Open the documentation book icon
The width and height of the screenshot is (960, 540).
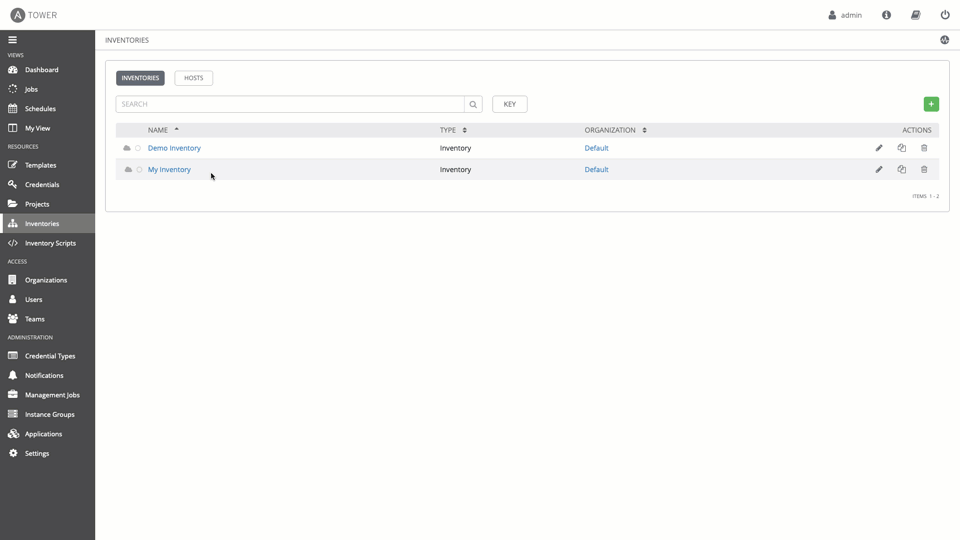(915, 15)
